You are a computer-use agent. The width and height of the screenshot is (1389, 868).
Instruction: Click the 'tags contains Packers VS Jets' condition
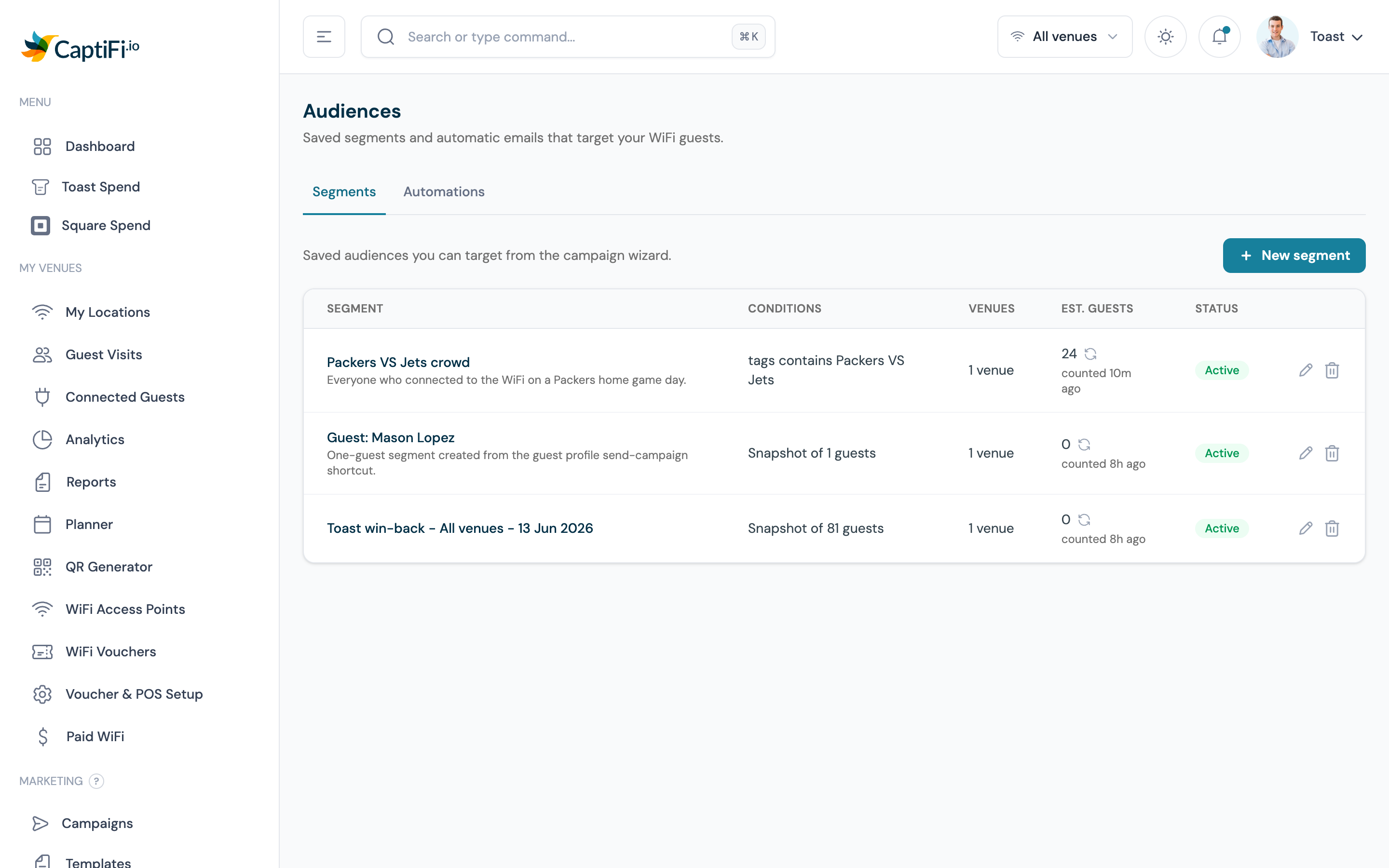point(826,370)
